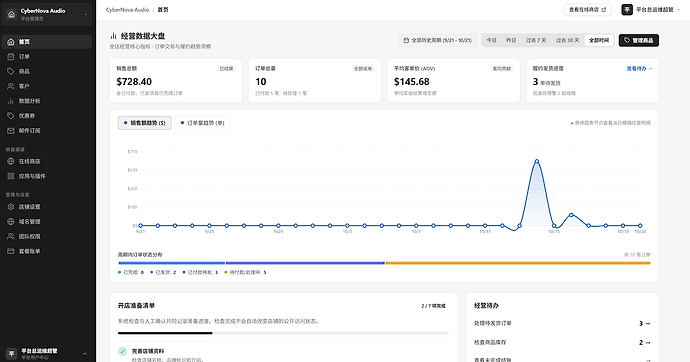Click the 全部成单 badge on orders card
The height and width of the screenshot is (362, 690).
(363, 69)
